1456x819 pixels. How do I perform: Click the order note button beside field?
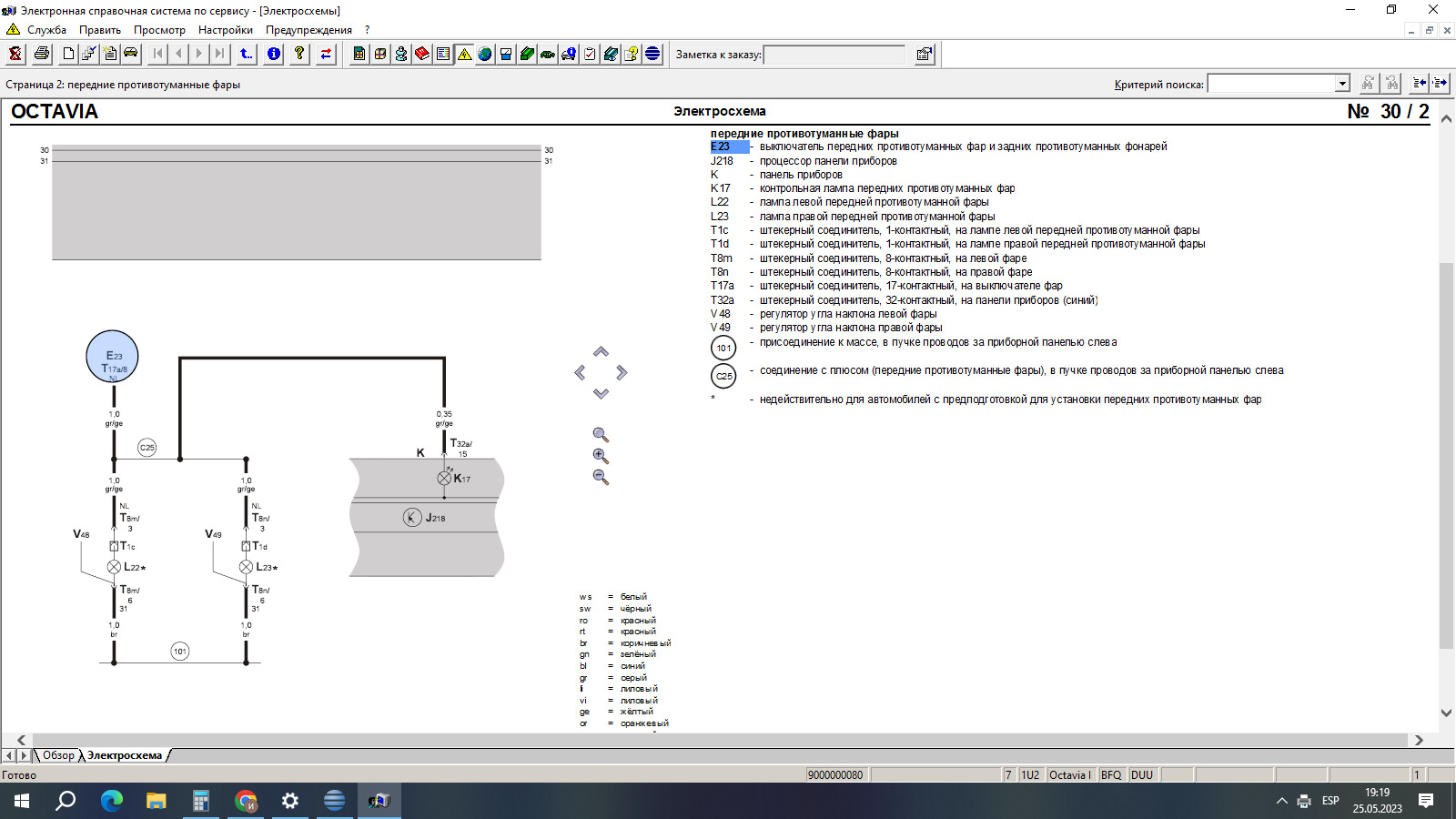[924, 55]
